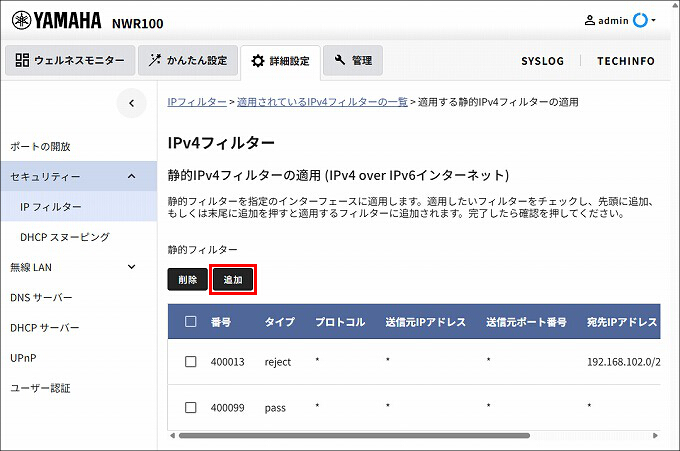Click the YAMAHA tuning fork logo icon
The height and width of the screenshot is (451, 680).
(x=21, y=20)
